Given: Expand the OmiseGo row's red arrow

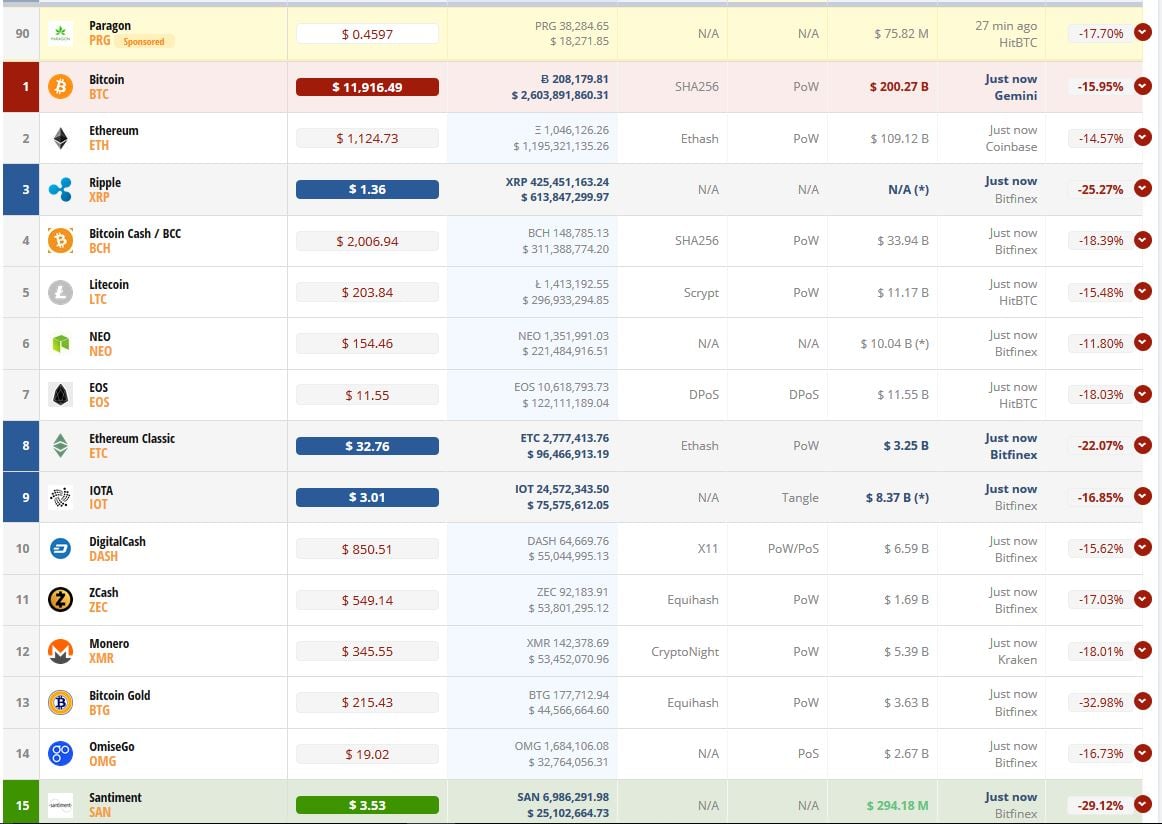Looking at the screenshot, I should coord(1143,753).
